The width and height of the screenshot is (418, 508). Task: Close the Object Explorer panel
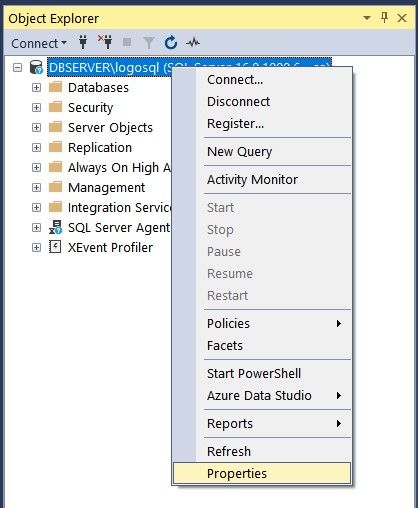(402, 18)
